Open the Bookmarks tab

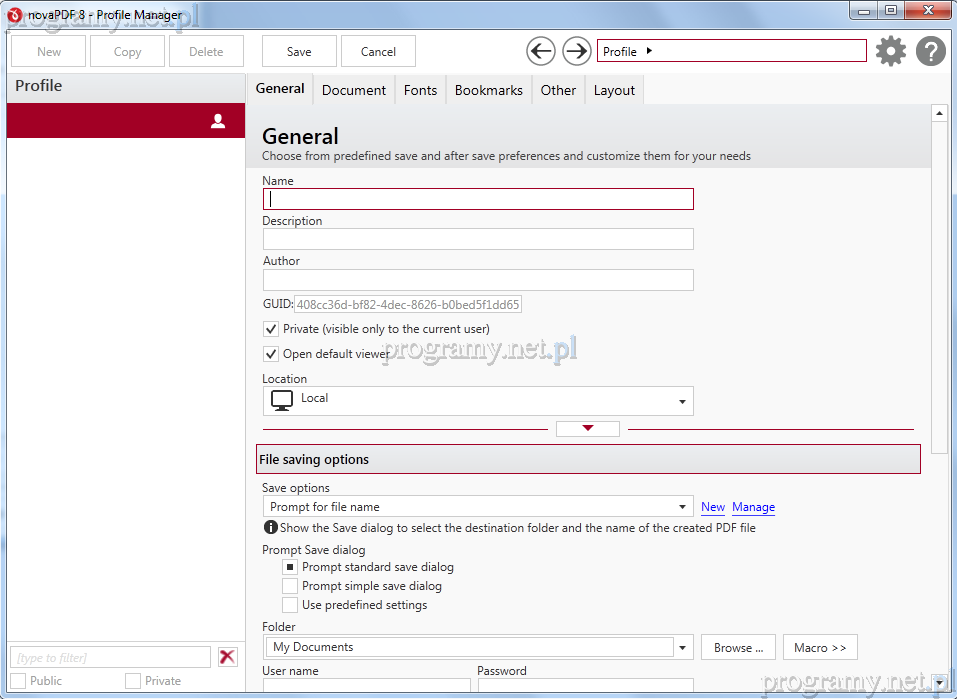488,90
